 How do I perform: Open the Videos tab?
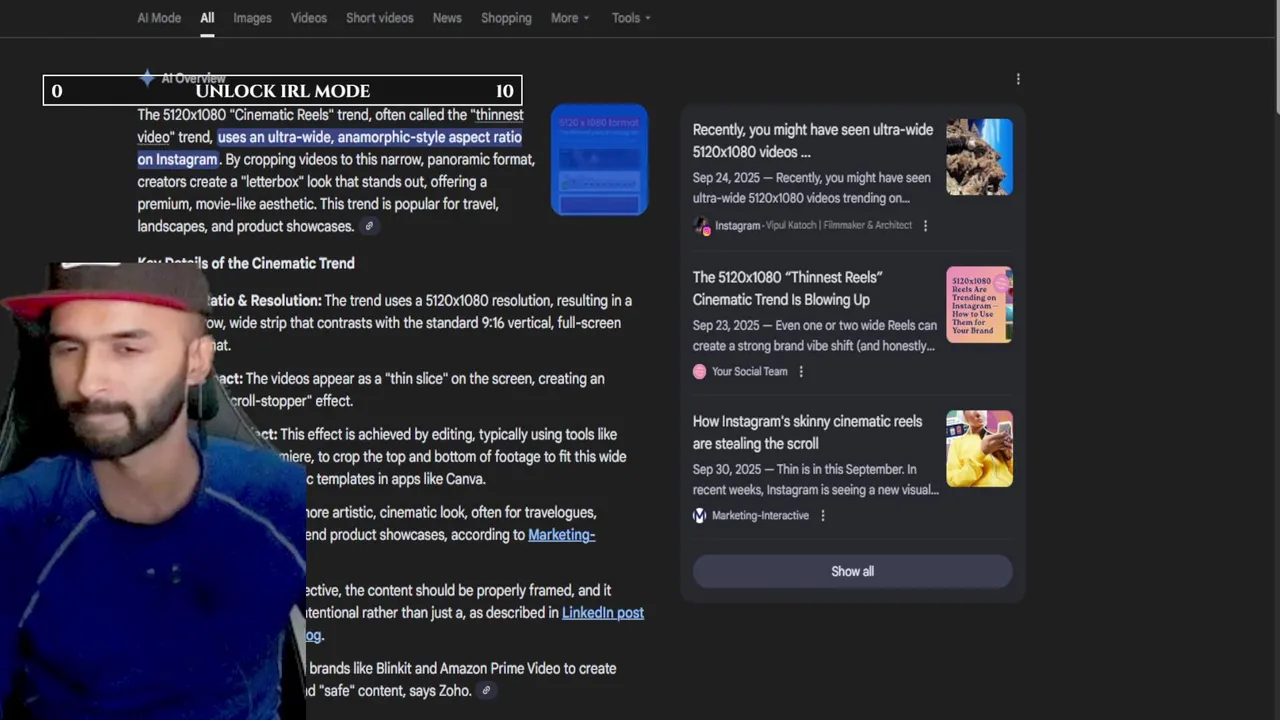click(x=309, y=18)
